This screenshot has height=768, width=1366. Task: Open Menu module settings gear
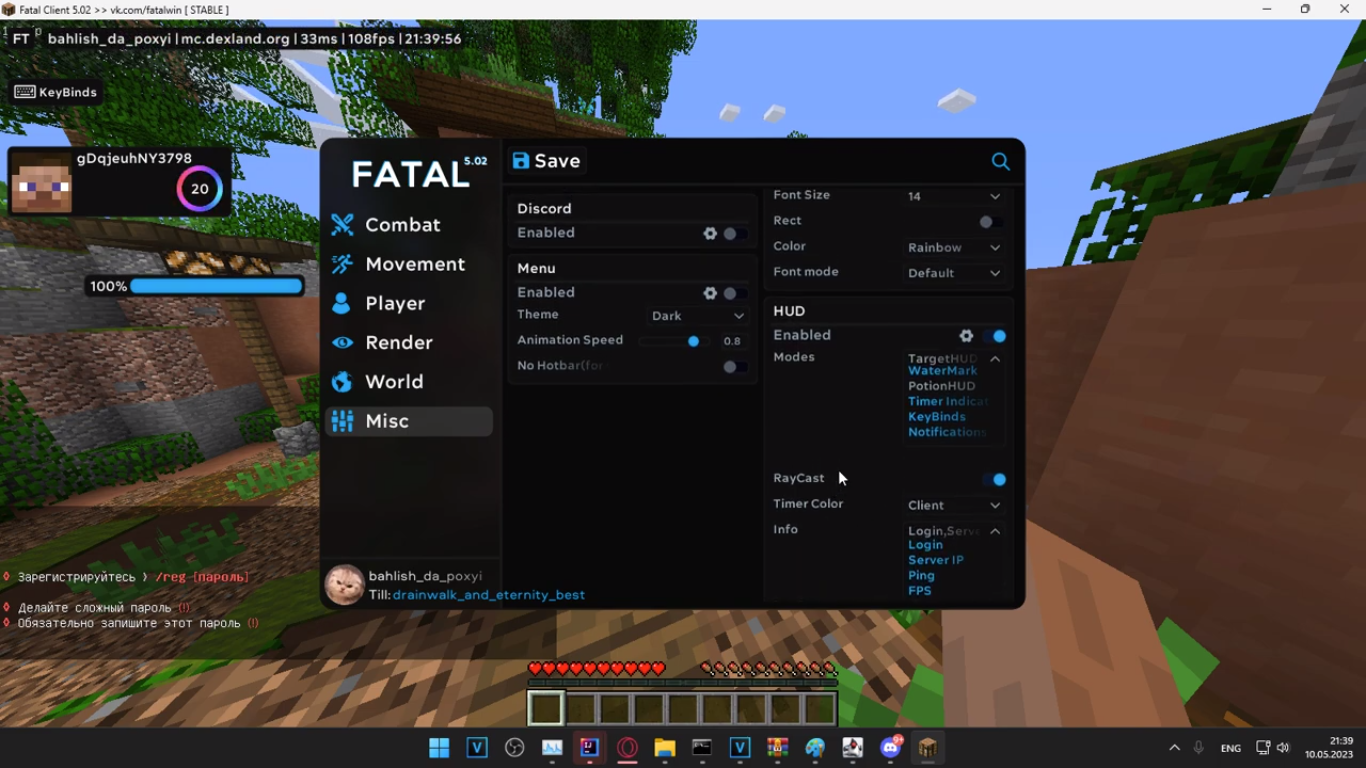[710, 293]
